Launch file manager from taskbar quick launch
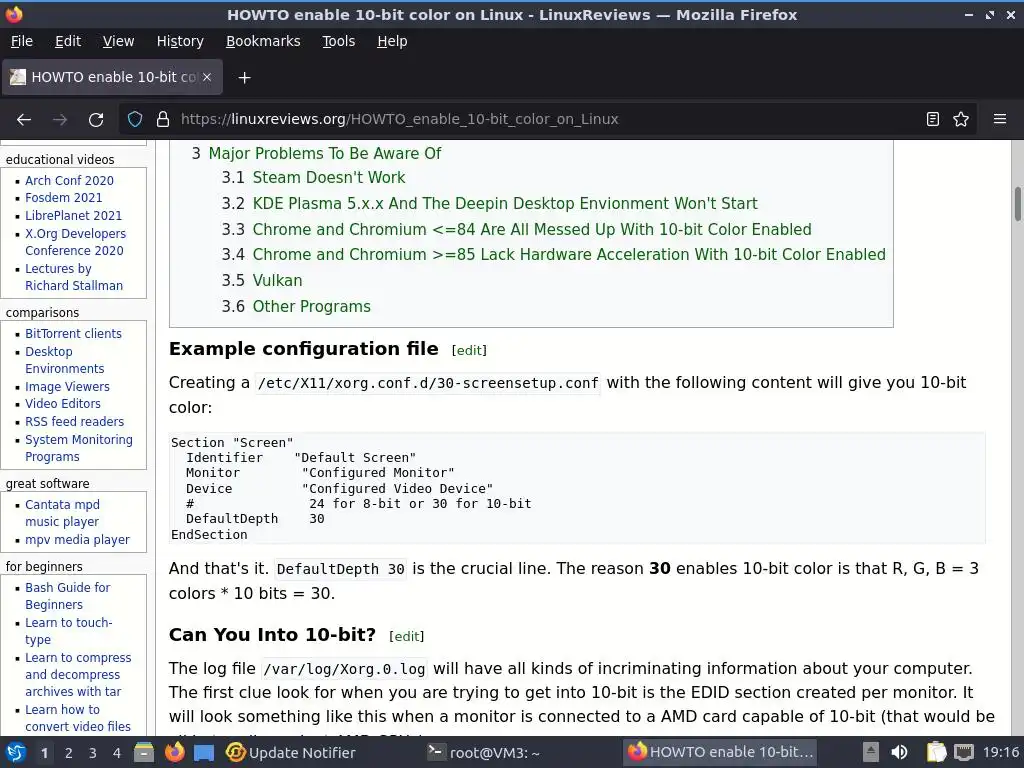This screenshot has width=1024, height=768. click(x=144, y=752)
